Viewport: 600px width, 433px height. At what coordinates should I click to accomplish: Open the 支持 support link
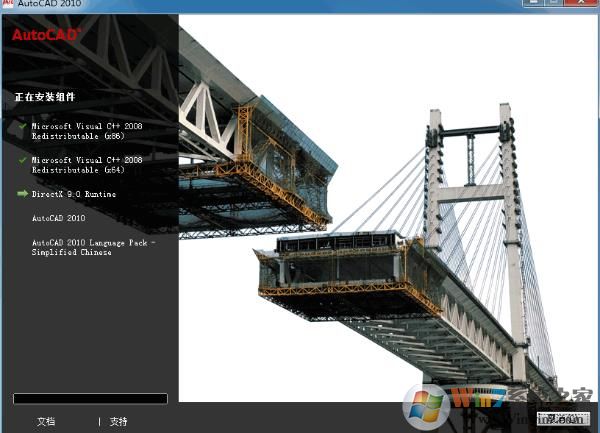119,422
